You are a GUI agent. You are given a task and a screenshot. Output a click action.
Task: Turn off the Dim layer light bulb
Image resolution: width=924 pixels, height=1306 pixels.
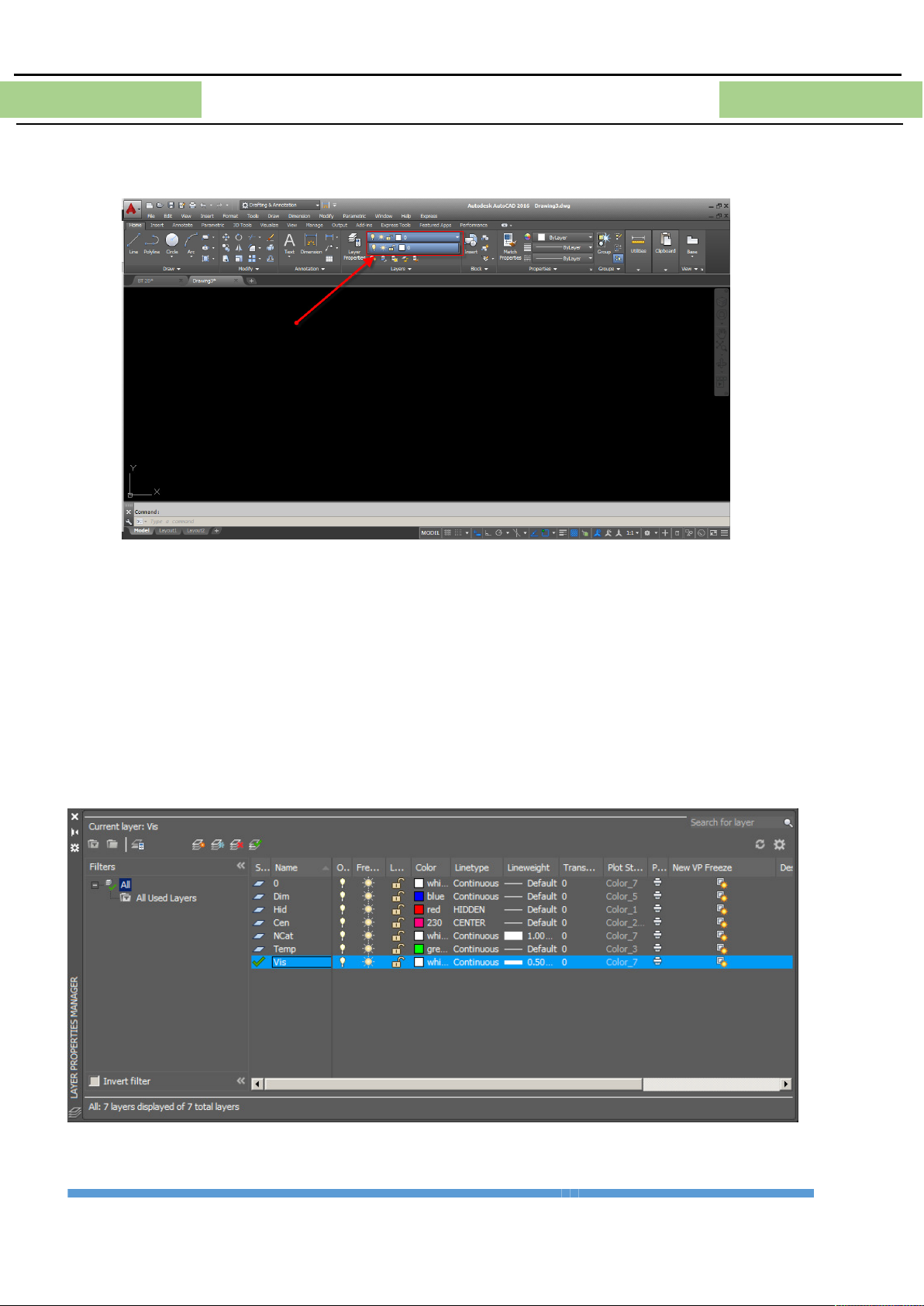(343, 897)
